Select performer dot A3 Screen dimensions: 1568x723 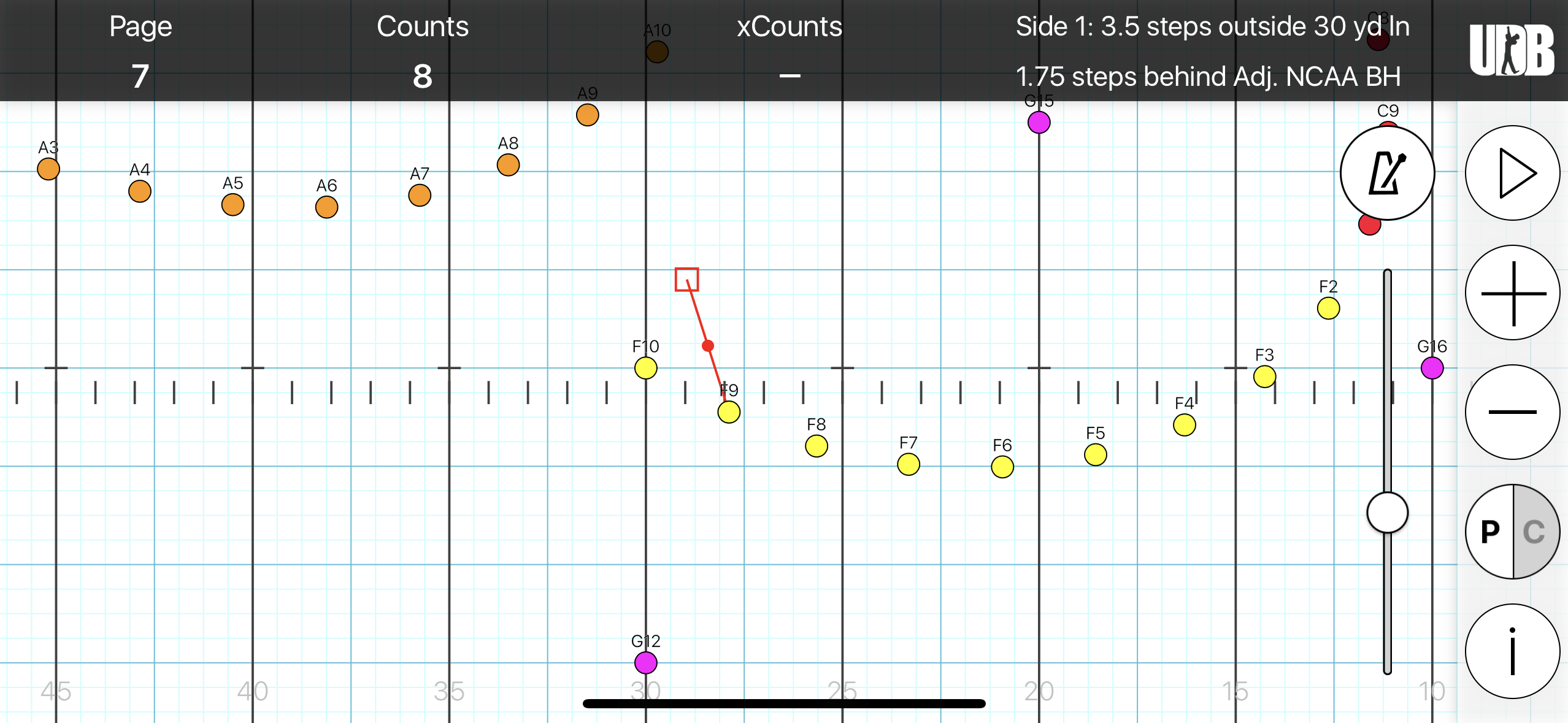[48, 169]
